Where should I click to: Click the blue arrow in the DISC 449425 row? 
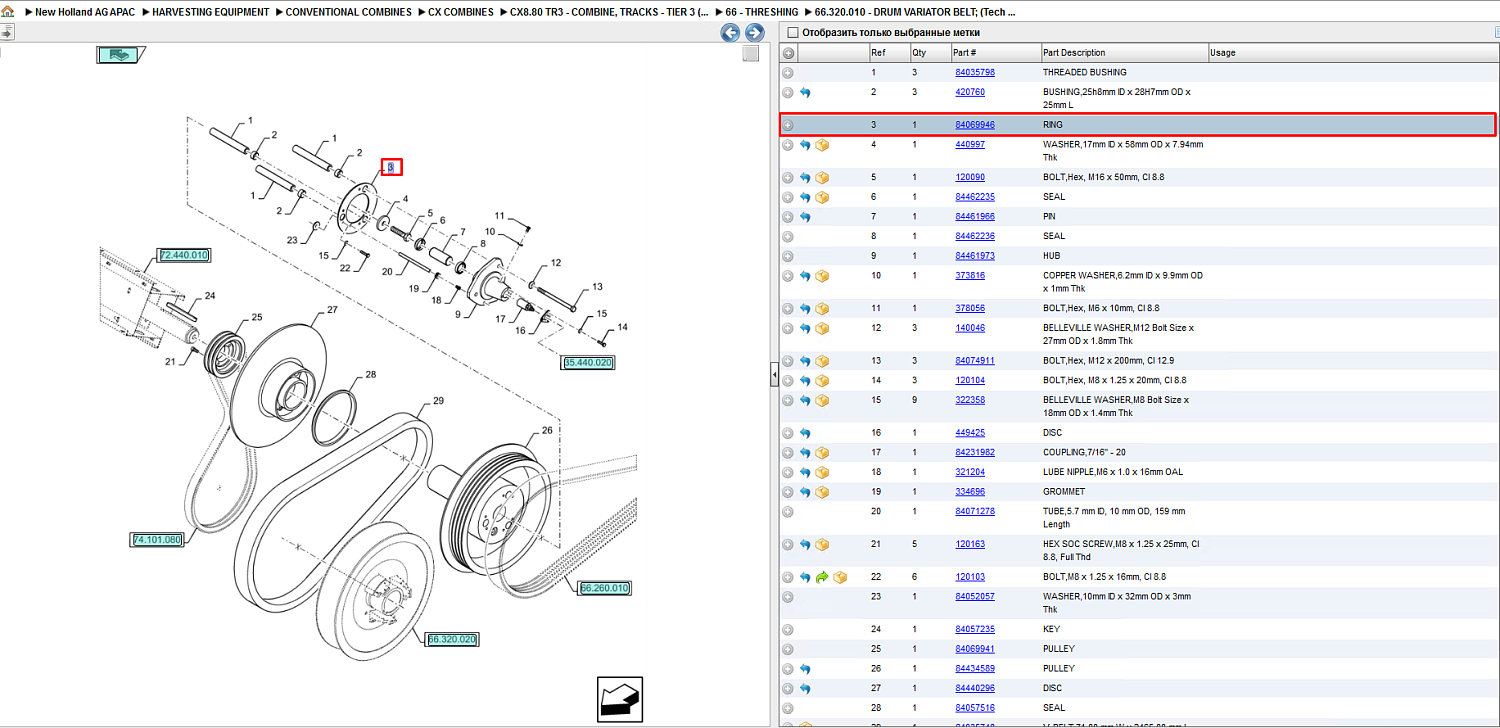point(805,433)
